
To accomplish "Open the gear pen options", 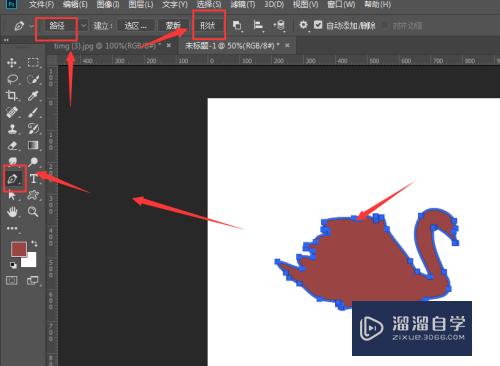I will tap(303, 25).
